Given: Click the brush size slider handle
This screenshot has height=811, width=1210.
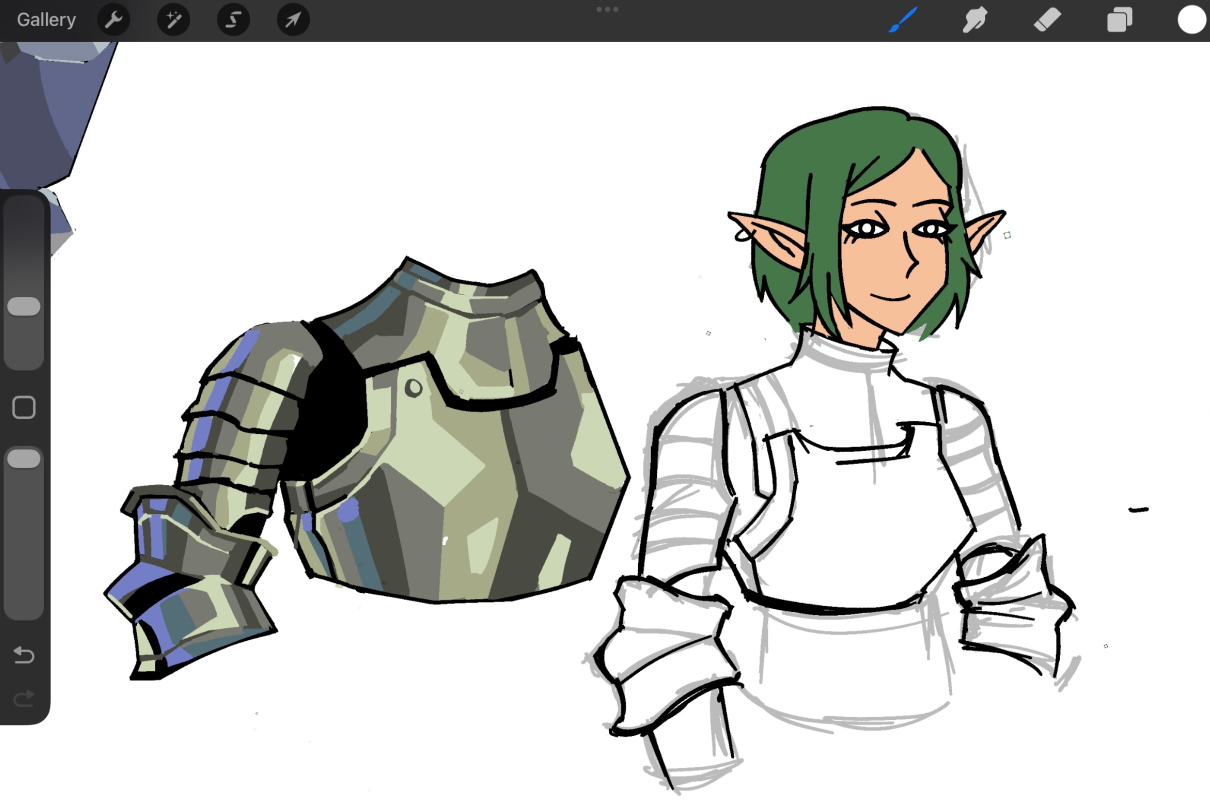Looking at the screenshot, I should point(24,306).
